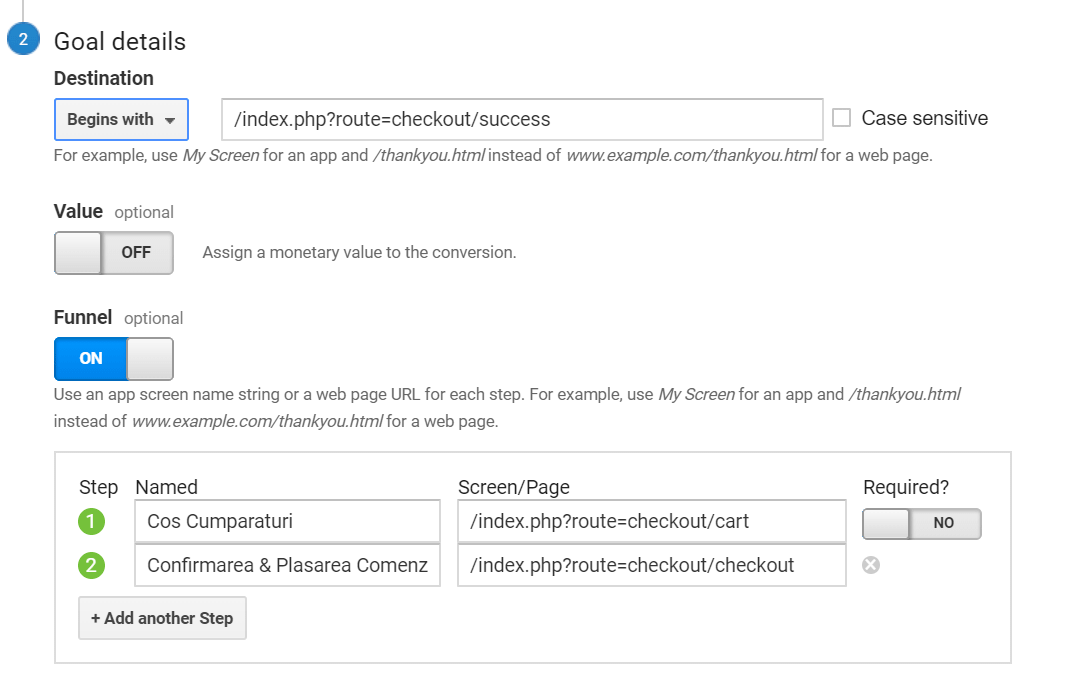Click the Destination label
The width and height of the screenshot is (1090, 688).
pyautogui.click(x=104, y=78)
